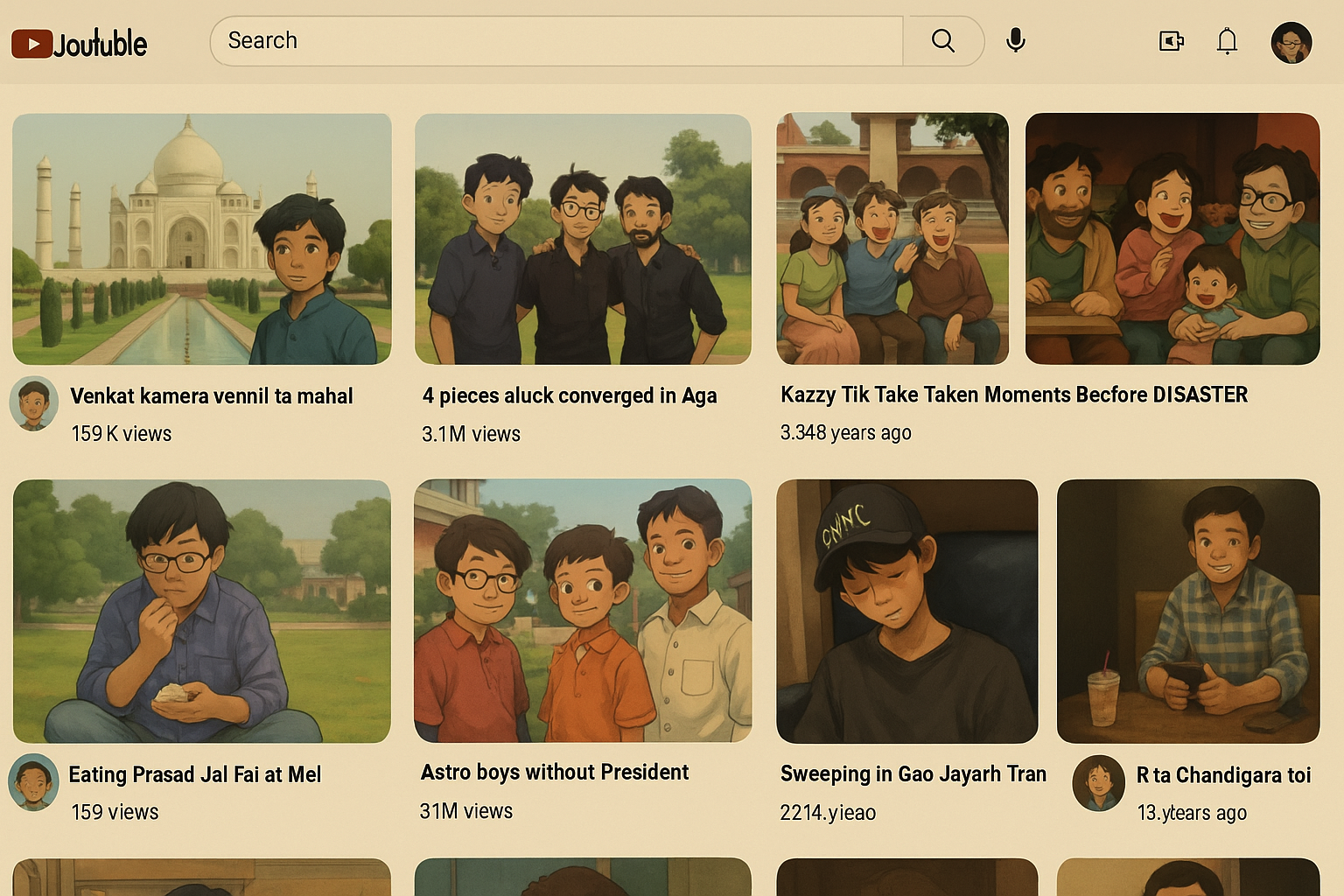Play the family with baby thumbnail

tap(1172, 239)
